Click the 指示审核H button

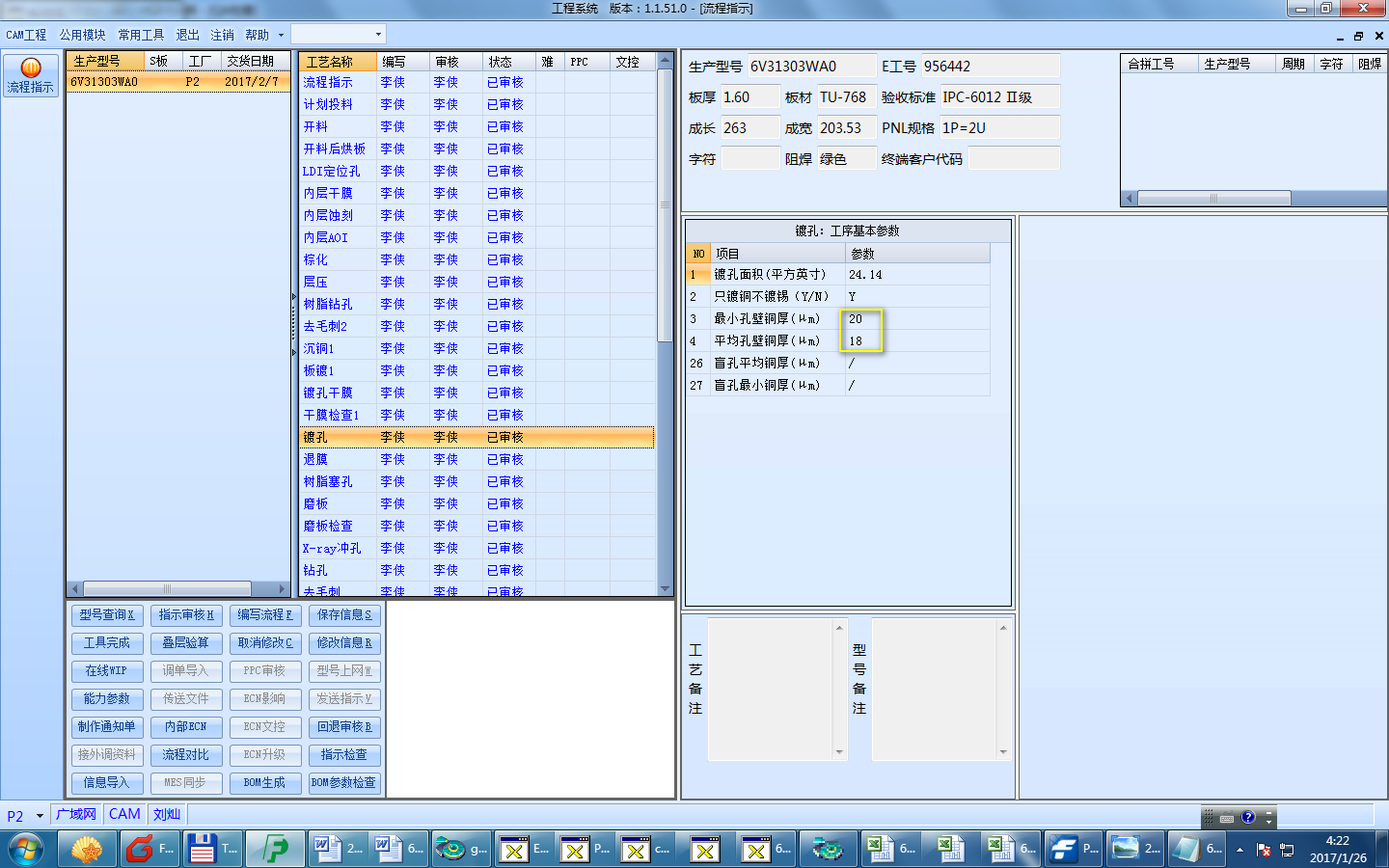[x=186, y=615]
